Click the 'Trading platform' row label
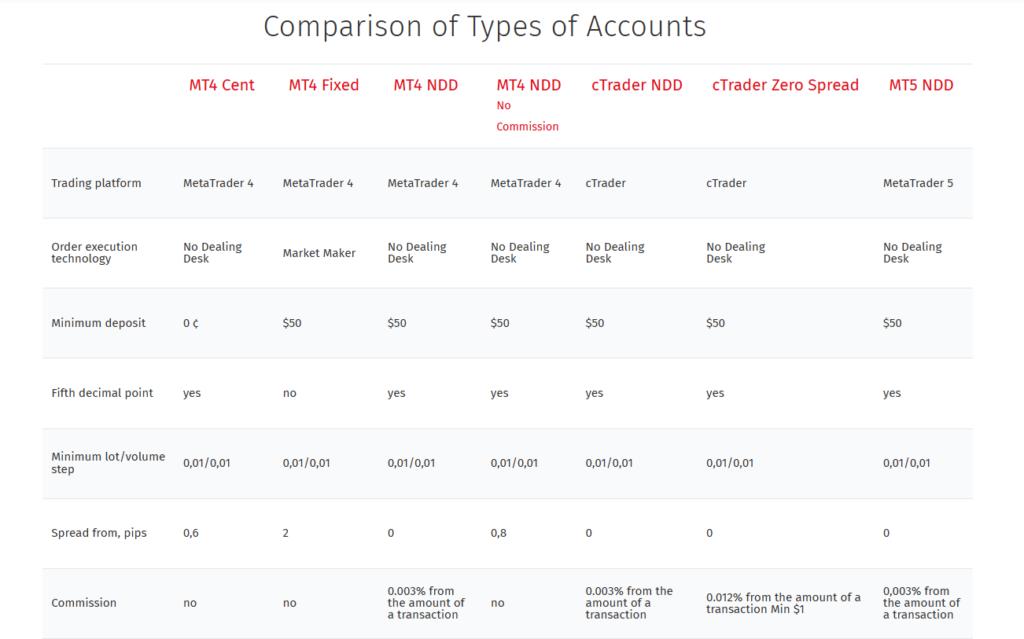This screenshot has height=639, width=1024. point(96,183)
